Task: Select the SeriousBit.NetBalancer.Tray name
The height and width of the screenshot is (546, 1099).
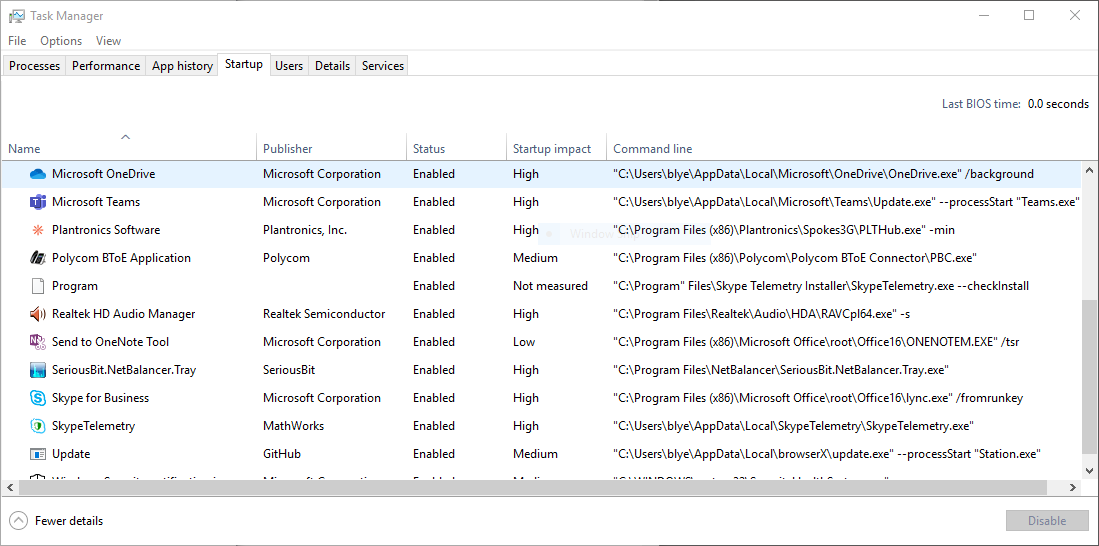Action: (x=124, y=370)
